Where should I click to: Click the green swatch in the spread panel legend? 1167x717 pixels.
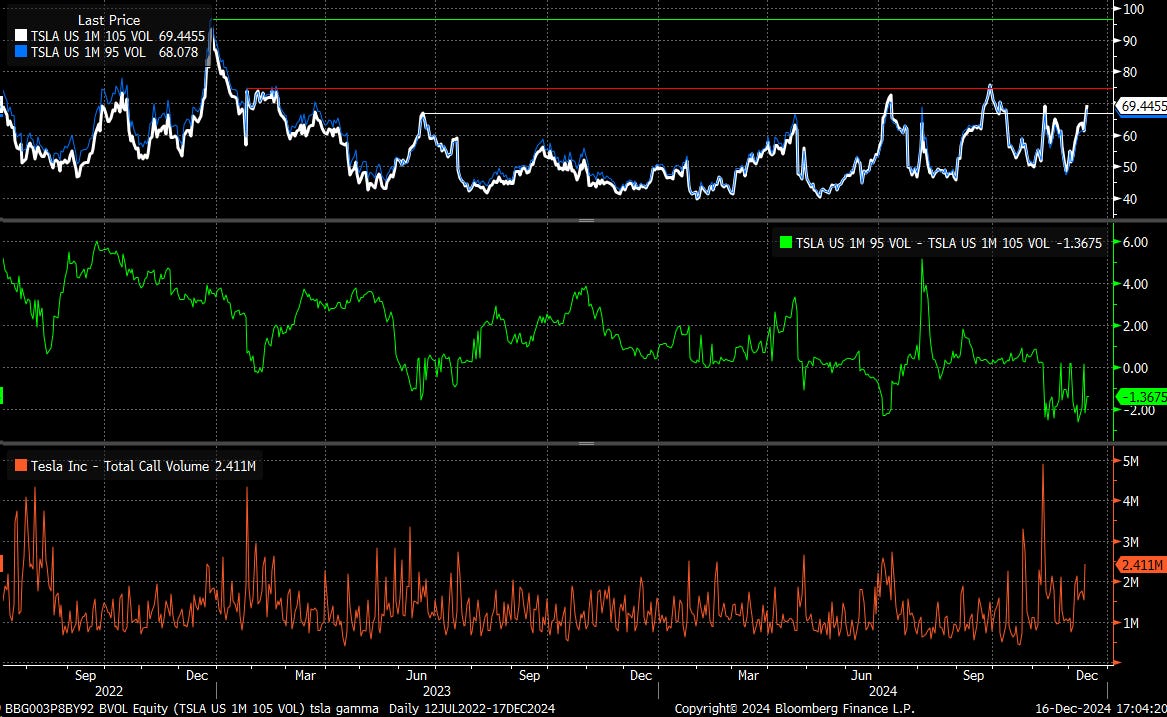pos(785,243)
